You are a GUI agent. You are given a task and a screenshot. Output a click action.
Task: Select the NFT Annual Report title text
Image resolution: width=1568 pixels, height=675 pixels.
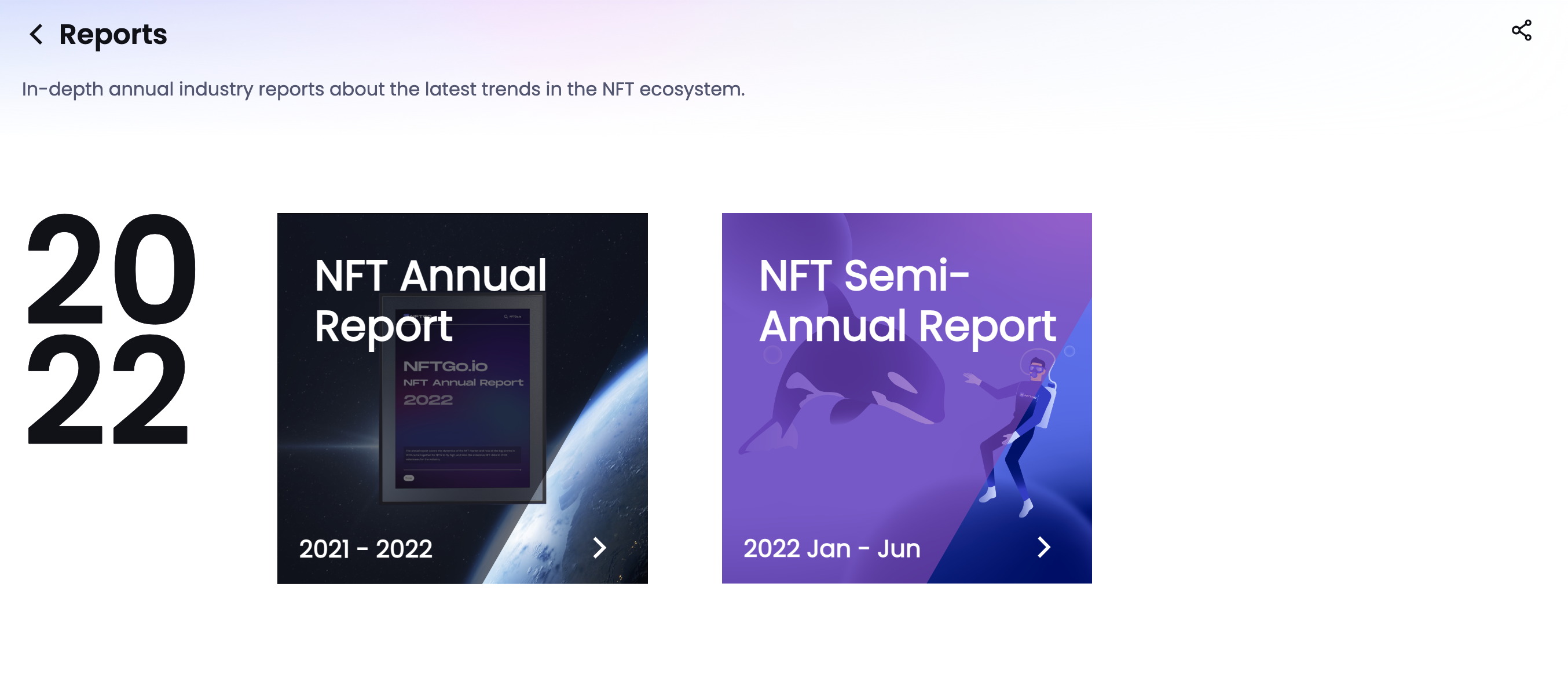430,300
